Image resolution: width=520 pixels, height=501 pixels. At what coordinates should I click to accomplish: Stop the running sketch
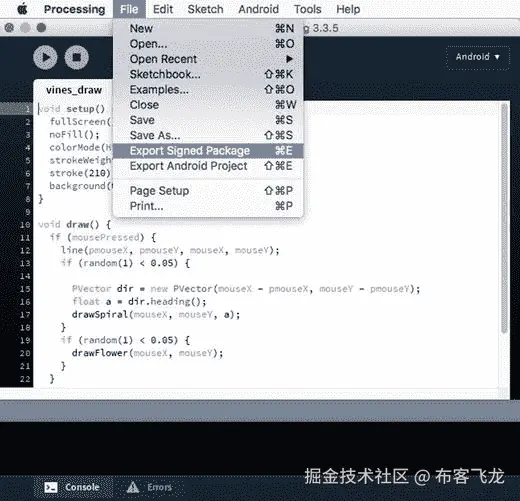[x=77, y=58]
